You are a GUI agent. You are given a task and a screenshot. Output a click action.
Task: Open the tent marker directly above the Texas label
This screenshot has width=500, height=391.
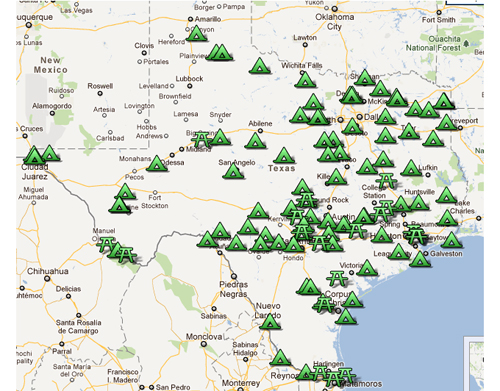coord(284,155)
